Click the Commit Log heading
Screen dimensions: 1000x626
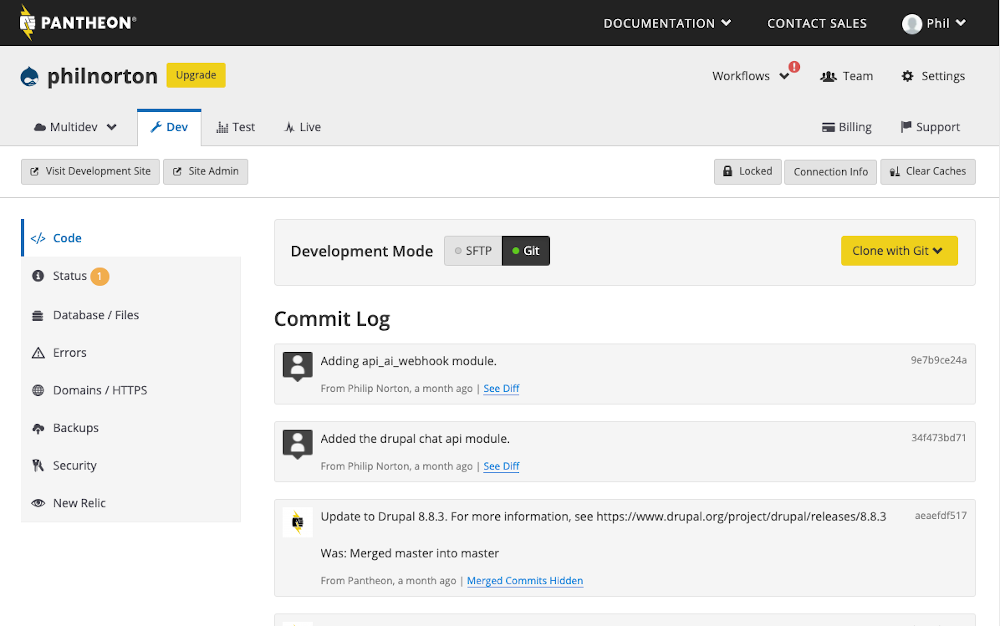pyautogui.click(x=332, y=319)
